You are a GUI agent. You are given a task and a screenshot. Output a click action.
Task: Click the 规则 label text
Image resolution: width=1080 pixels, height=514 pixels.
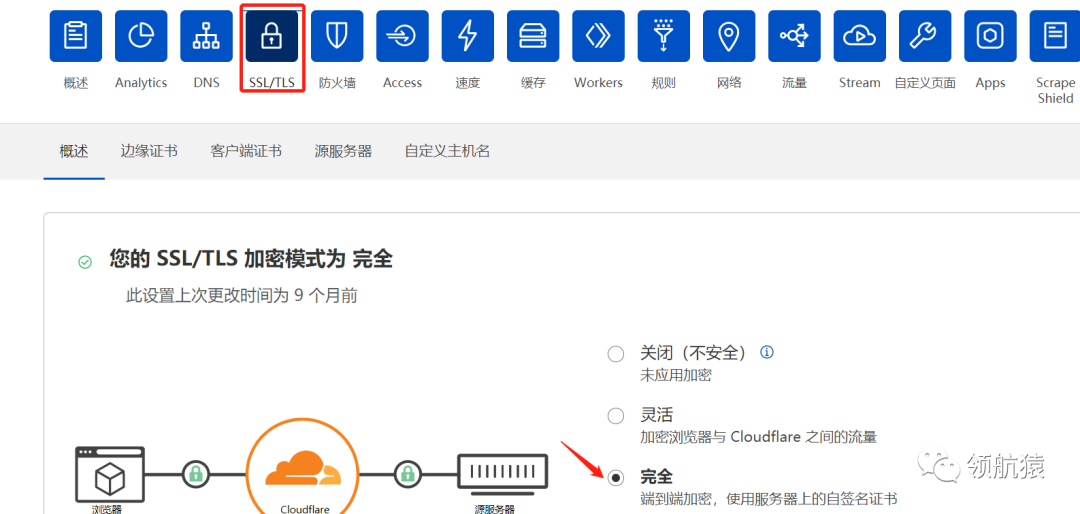pos(664,83)
